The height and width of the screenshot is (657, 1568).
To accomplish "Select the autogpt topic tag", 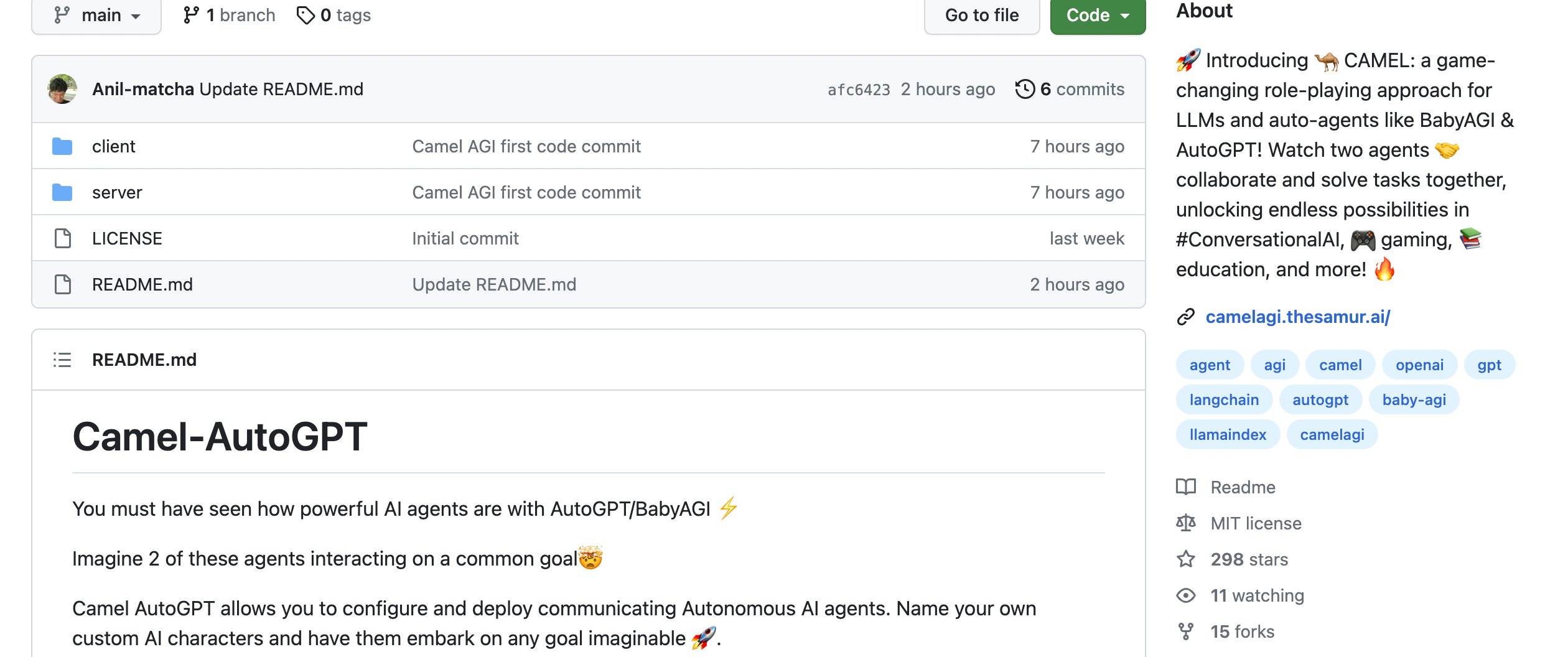I will (1321, 399).
